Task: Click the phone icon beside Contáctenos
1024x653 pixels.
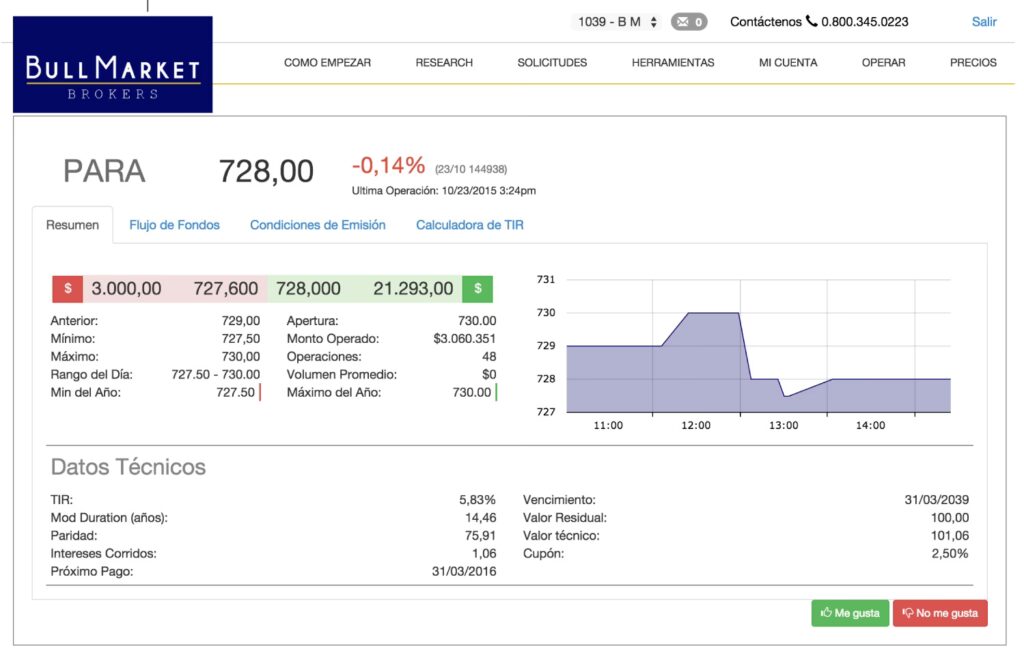Action: 811,21
